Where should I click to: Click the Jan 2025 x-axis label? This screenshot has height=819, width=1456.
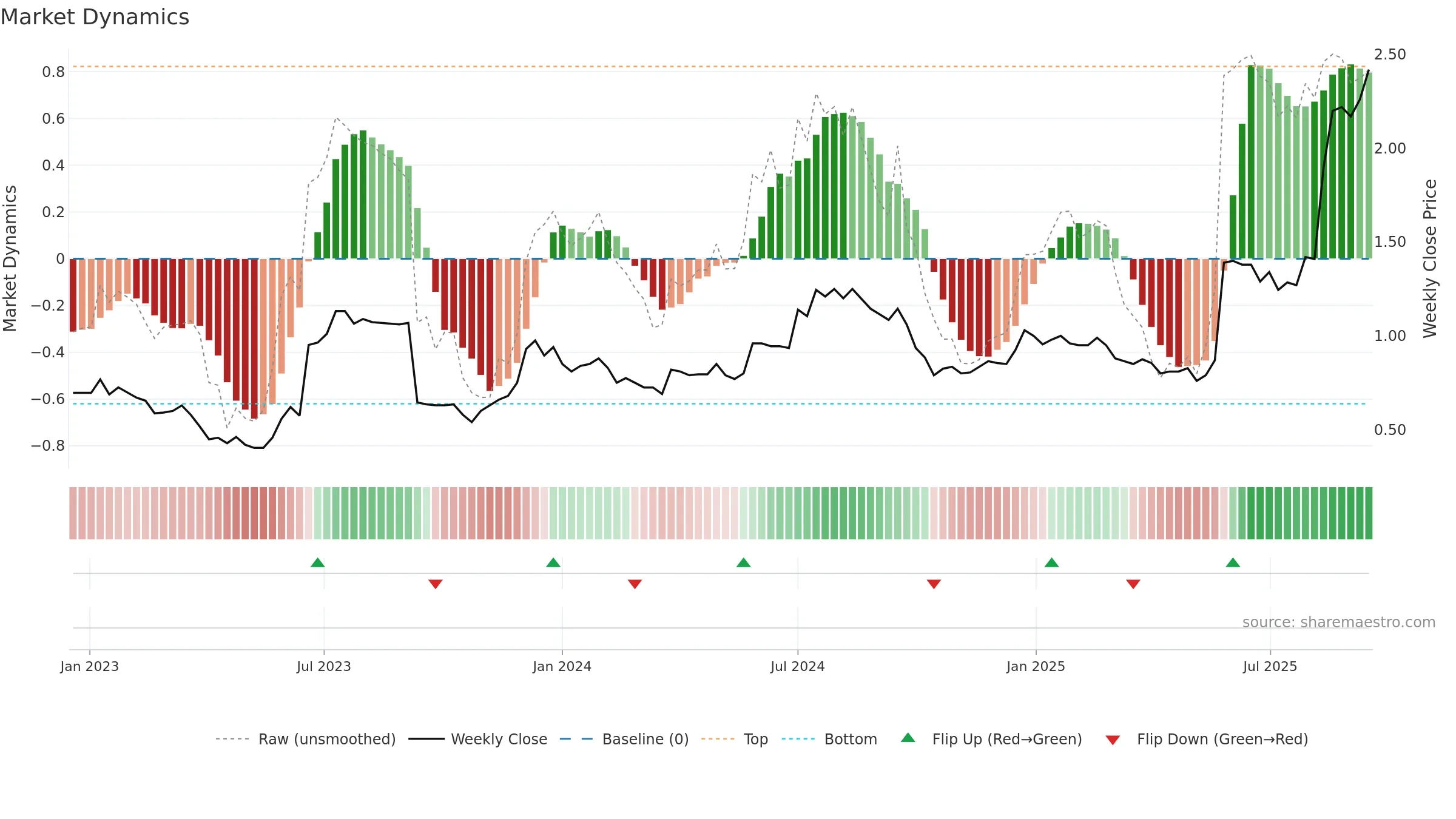(x=1036, y=666)
